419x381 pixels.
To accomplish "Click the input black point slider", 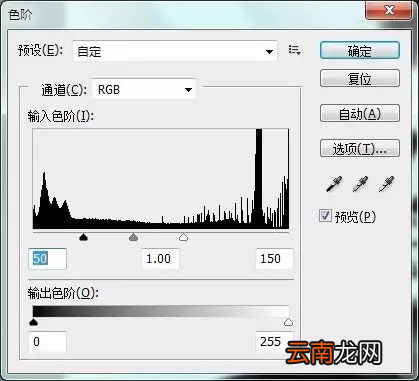I will (83, 237).
